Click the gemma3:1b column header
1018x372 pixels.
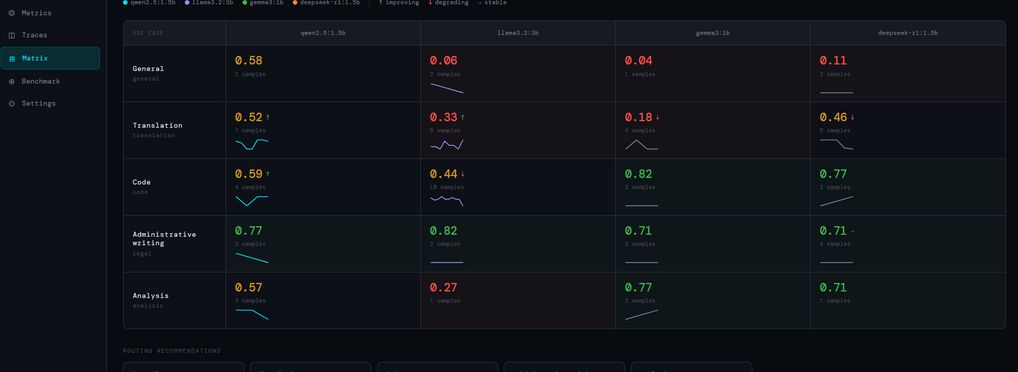713,33
